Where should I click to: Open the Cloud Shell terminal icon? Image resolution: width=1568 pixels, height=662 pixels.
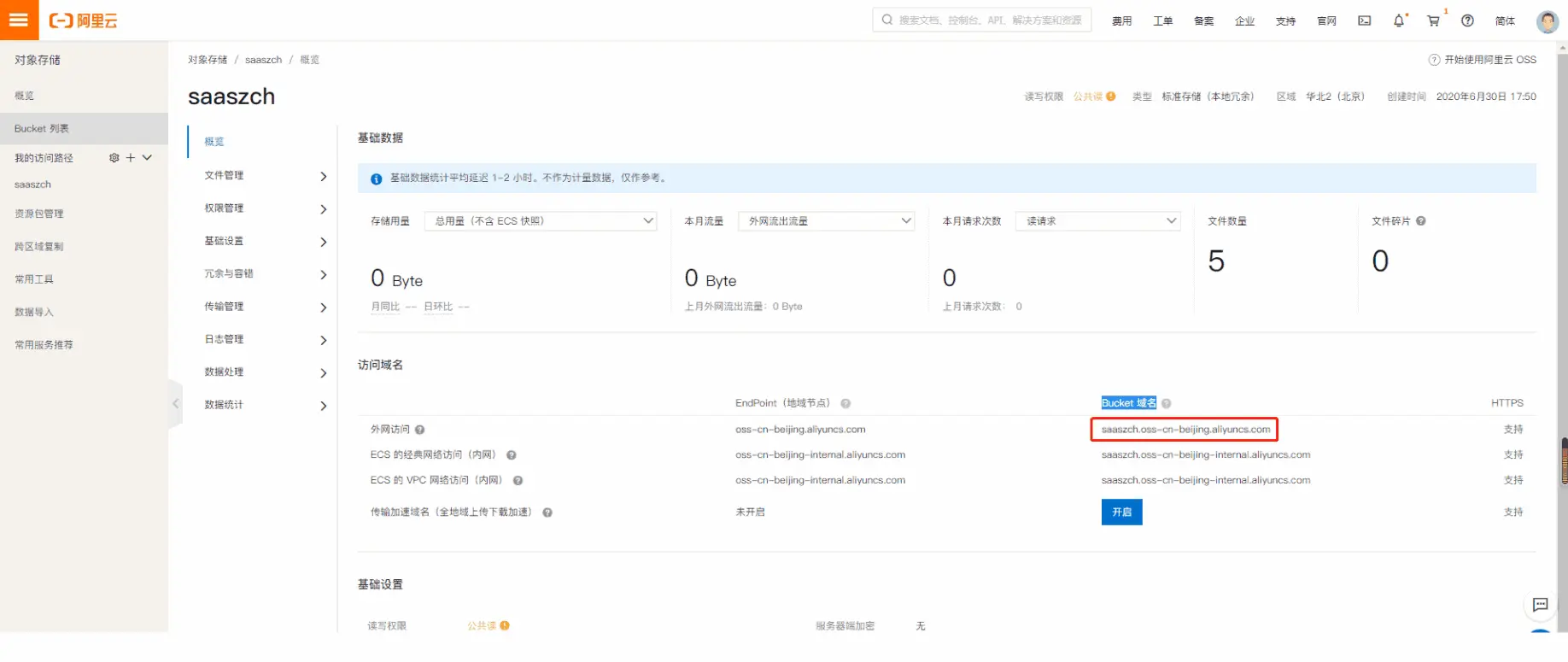[1364, 21]
